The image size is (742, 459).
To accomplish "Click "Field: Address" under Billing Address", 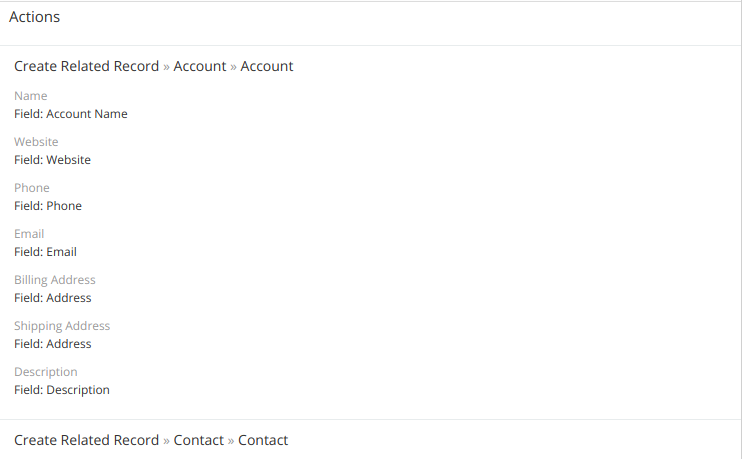I will (52, 298).
